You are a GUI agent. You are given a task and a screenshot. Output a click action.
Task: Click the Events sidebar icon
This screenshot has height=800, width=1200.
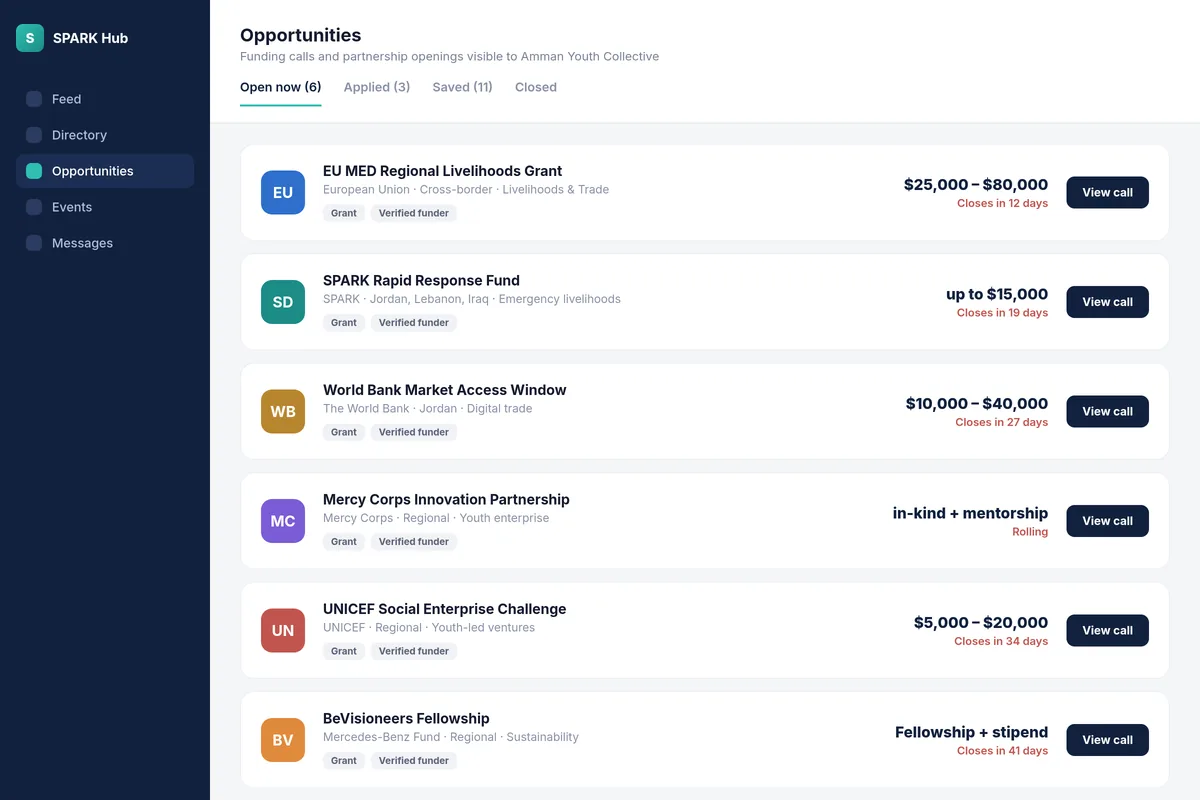coord(34,207)
